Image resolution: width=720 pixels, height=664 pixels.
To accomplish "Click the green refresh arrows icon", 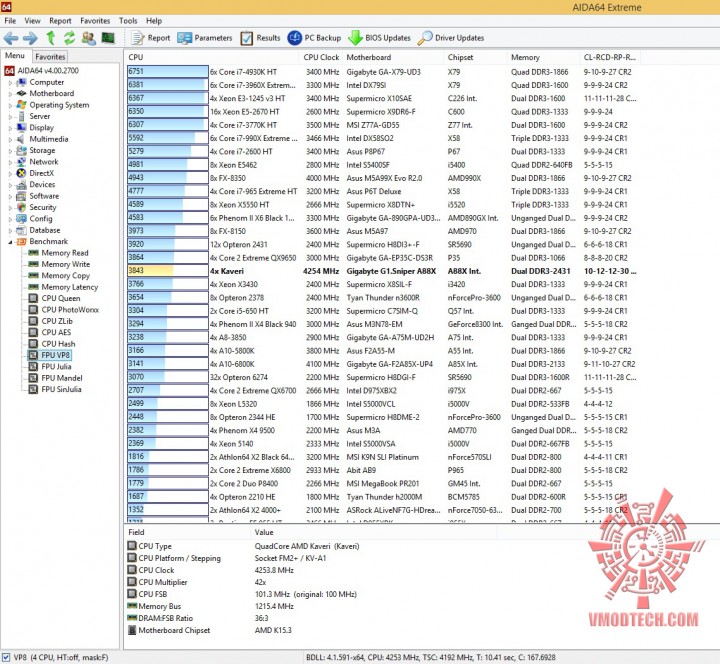I will [69, 38].
